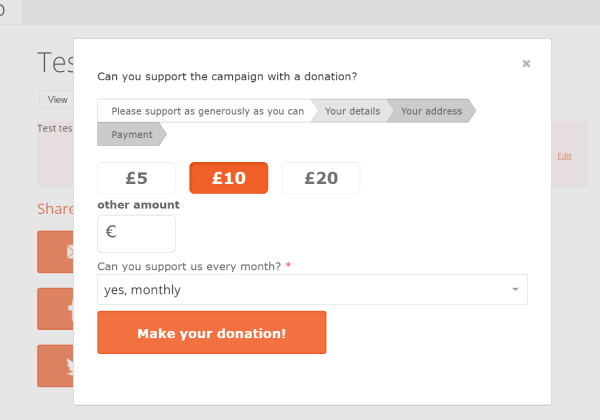Select the £5 donation amount
Viewport: 600px width, 420px height.
click(x=137, y=178)
